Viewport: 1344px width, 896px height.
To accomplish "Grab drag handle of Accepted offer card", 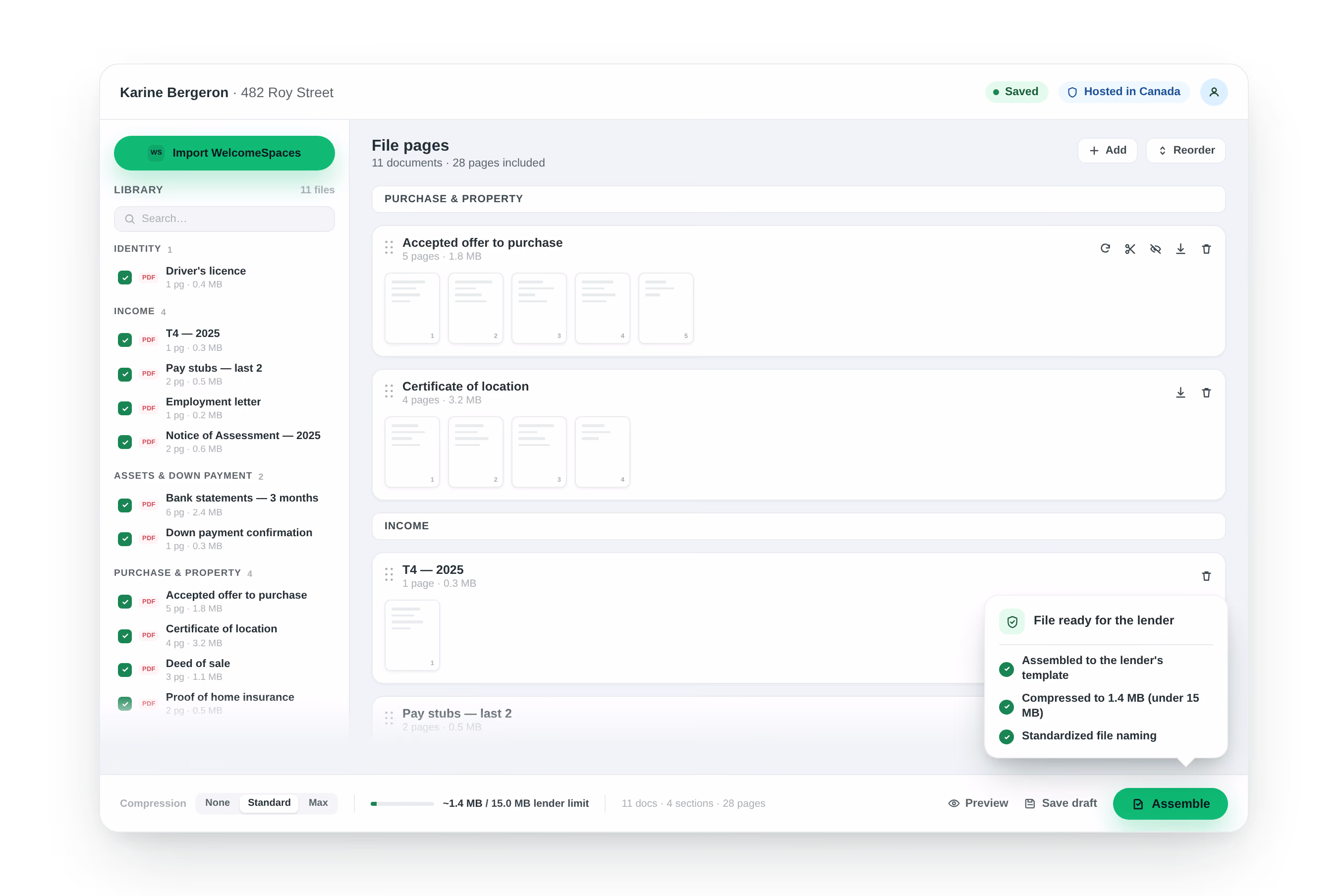I will tap(389, 247).
